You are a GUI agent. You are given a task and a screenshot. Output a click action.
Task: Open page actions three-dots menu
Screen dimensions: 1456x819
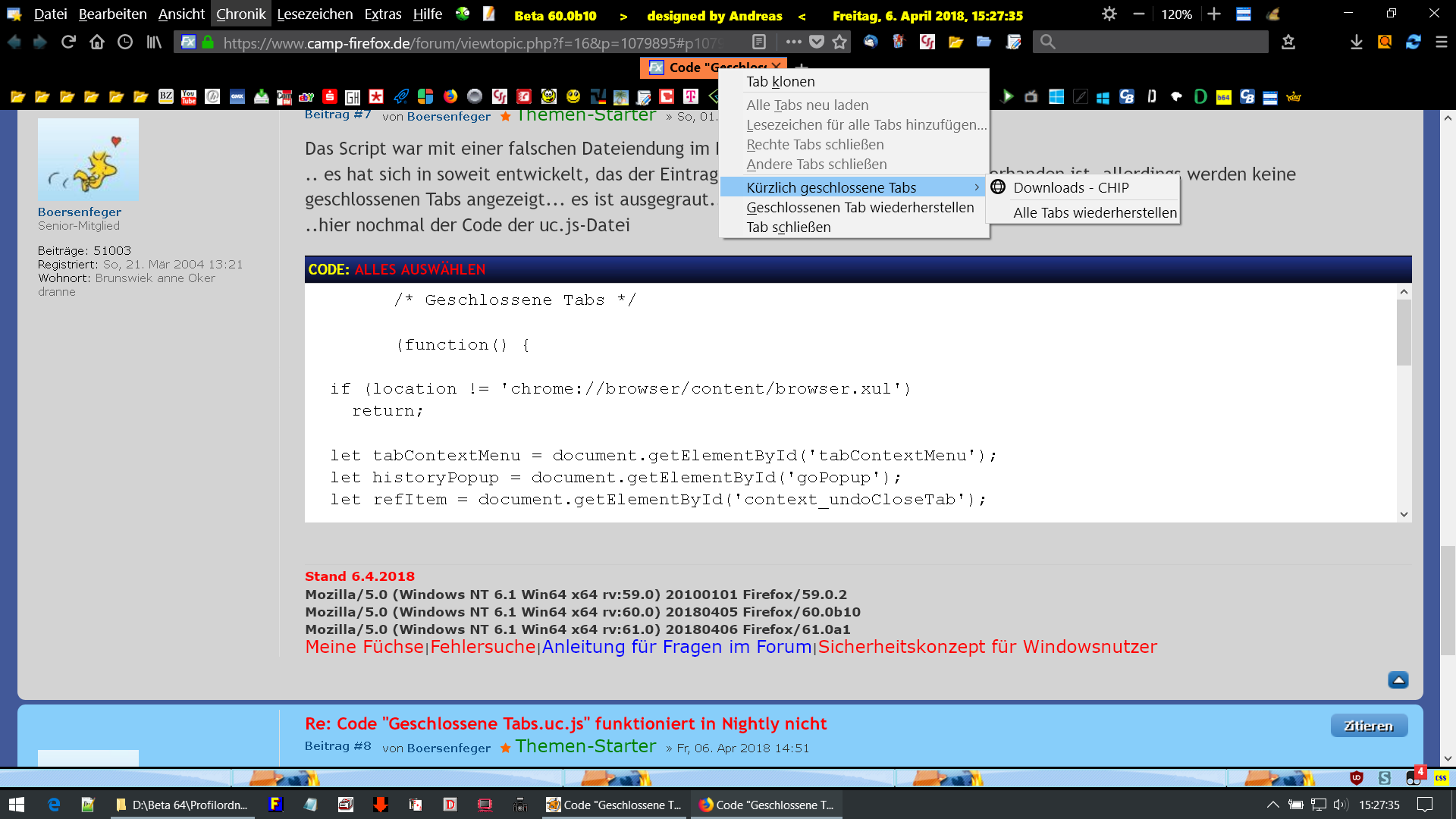793,42
